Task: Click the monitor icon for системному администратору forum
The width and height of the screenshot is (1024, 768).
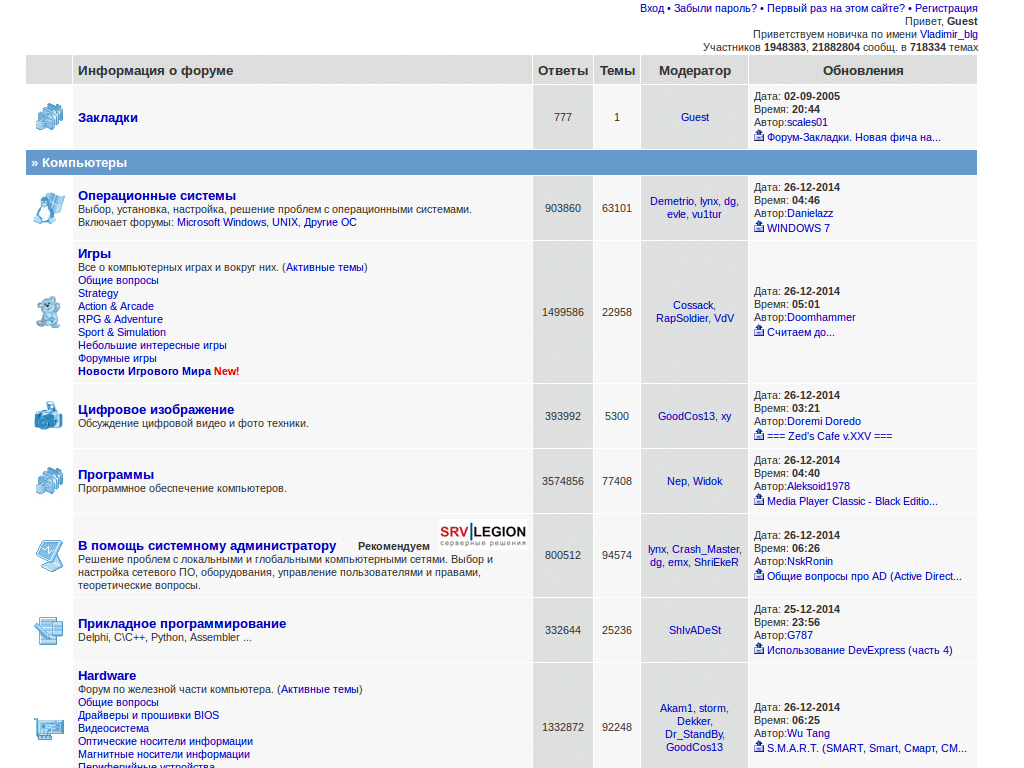Action: 48,555
